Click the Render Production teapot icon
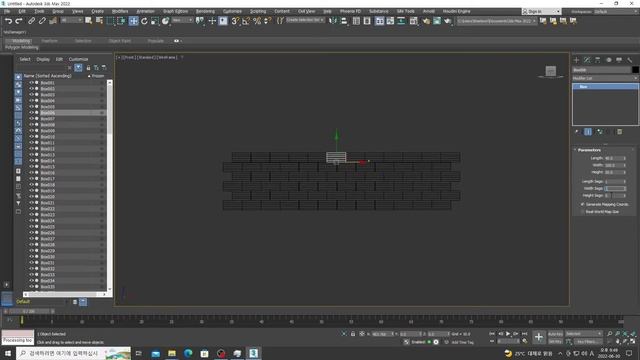640x360 pixels. tap(448, 21)
